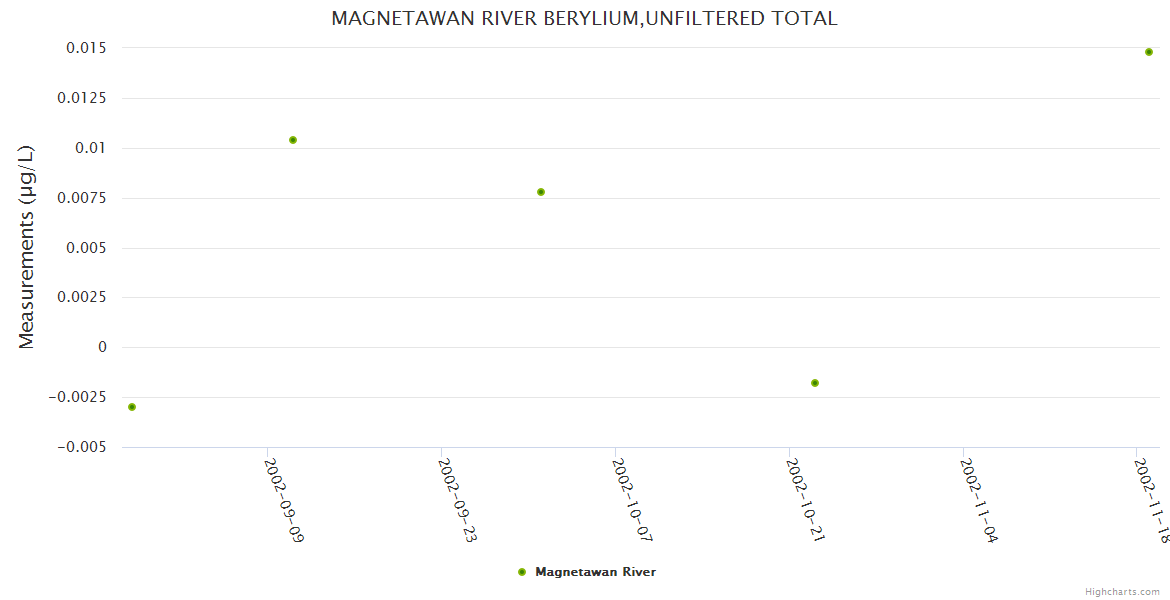Click the chart title Magnetawan River Berylium
Image resolution: width=1170 pixels, height=600 pixels.
(584, 19)
